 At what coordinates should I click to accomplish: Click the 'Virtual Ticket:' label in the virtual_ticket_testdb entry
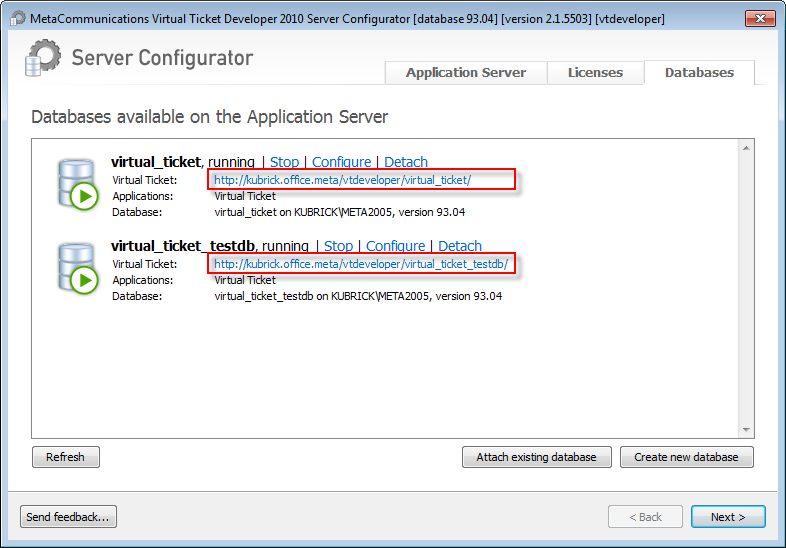pyautogui.click(x=144, y=264)
